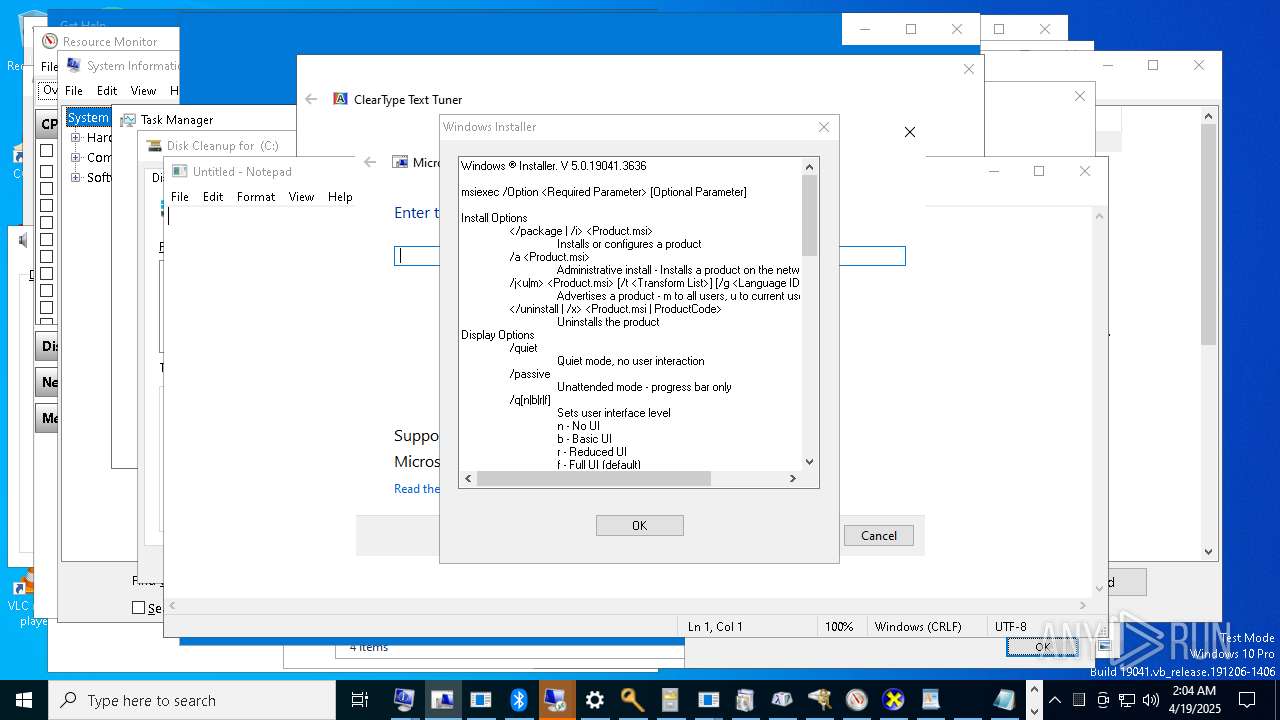This screenshot has height=720, width=1280.
Task: Click OK in the Windows Installer dialog
Action: tap(639, 525)
